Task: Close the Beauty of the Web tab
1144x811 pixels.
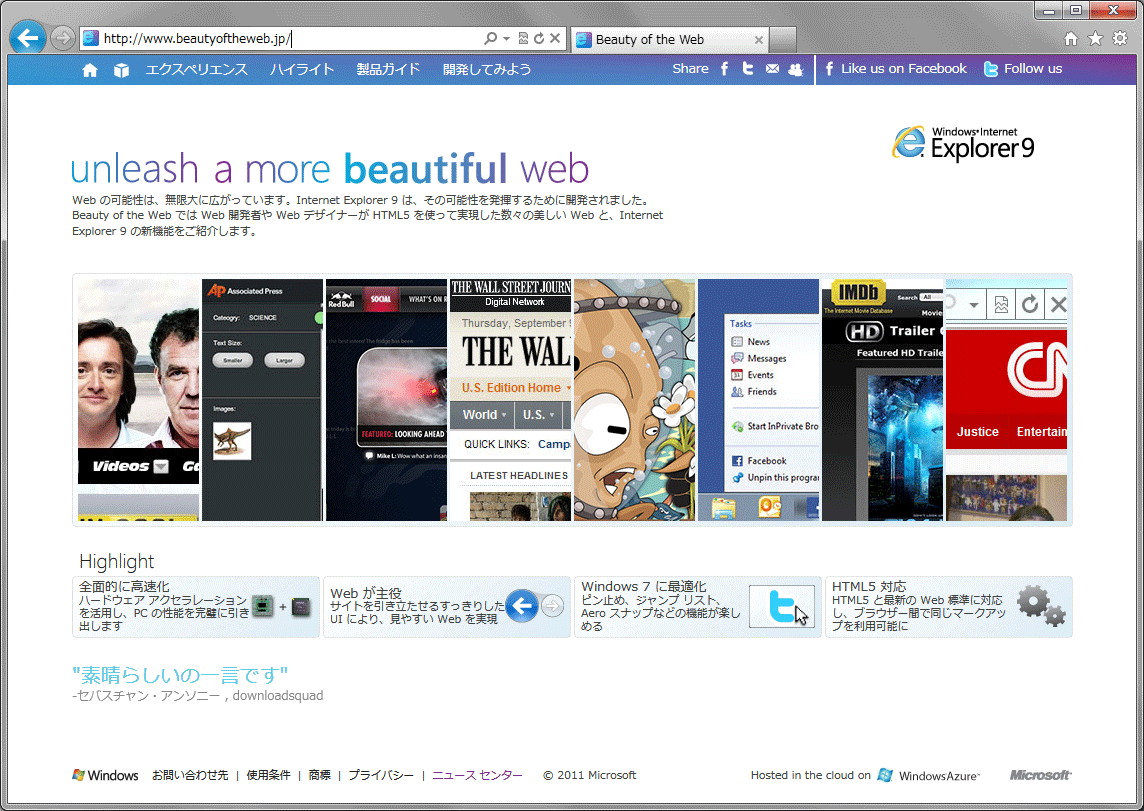Action: (x=759, y=40)
